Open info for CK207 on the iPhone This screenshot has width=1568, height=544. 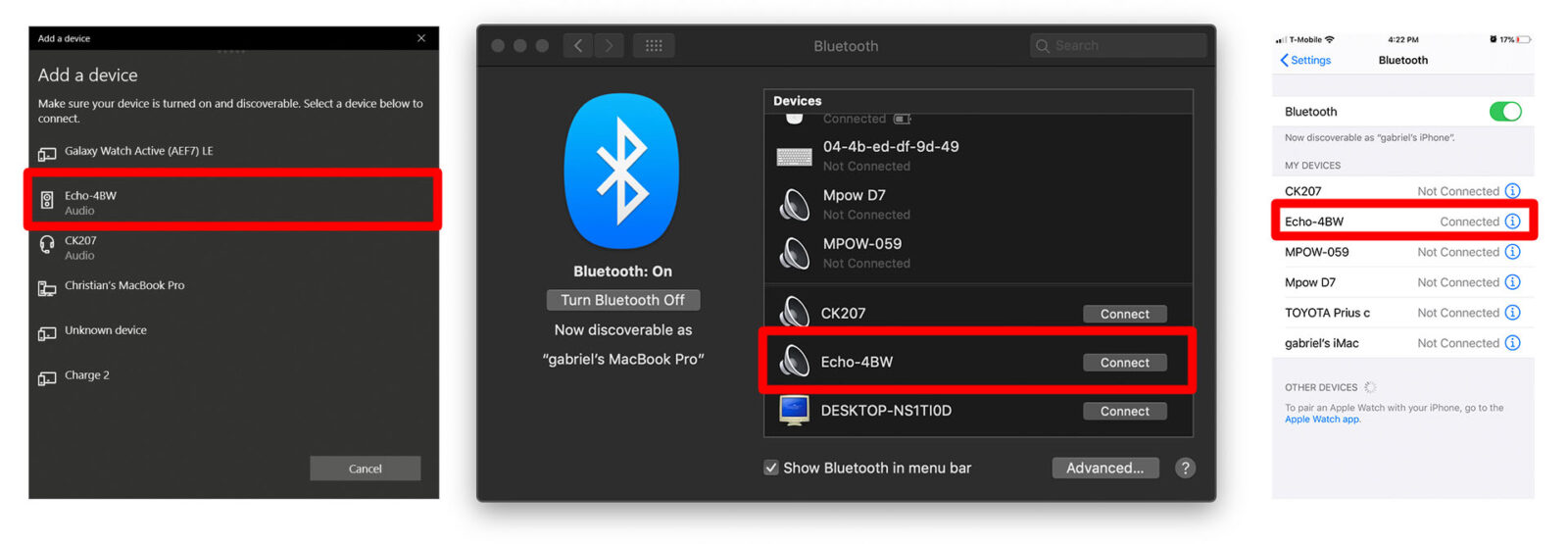(1513, 191)
